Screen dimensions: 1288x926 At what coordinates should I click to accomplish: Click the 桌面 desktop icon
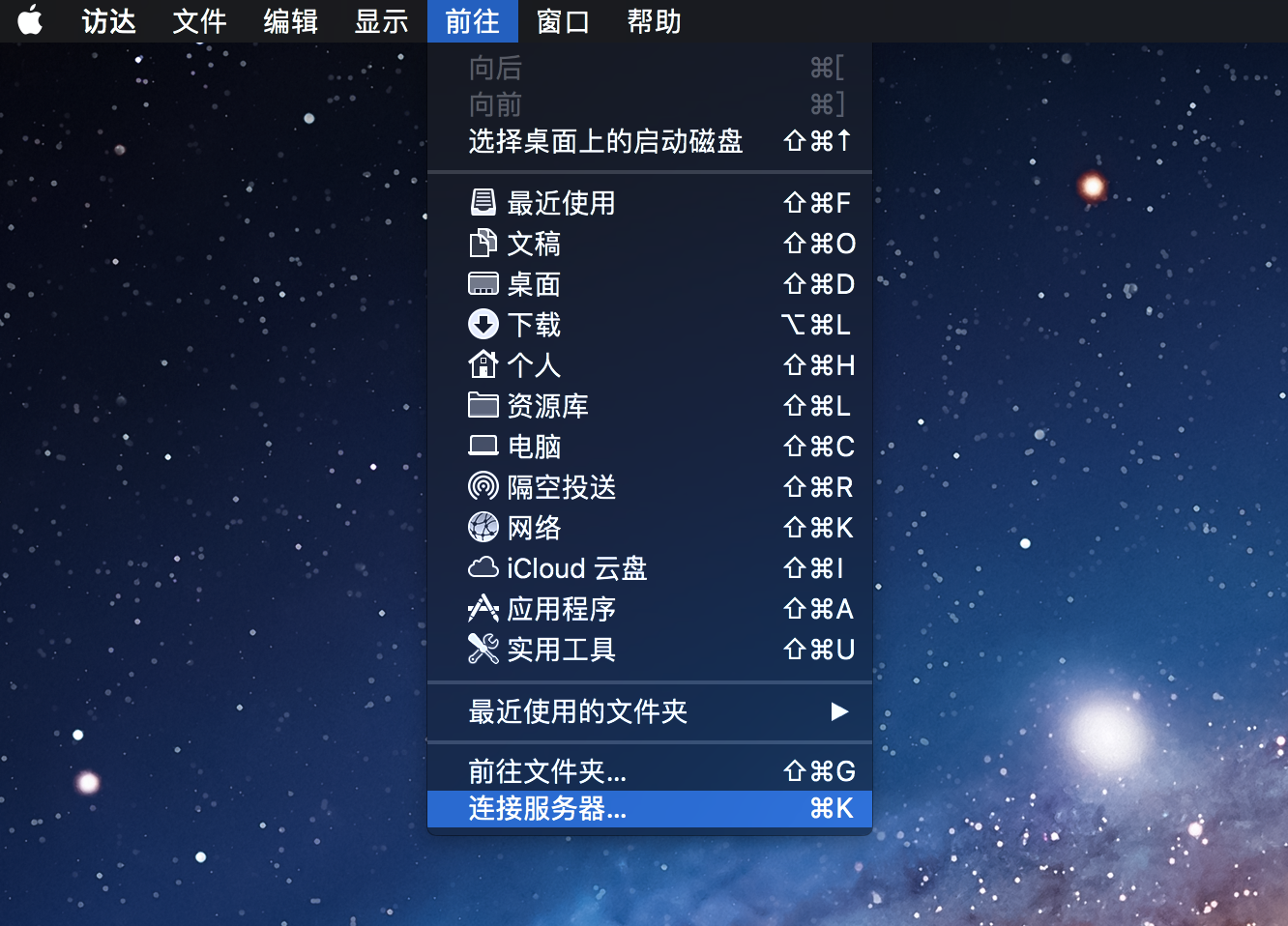point(483,283)
